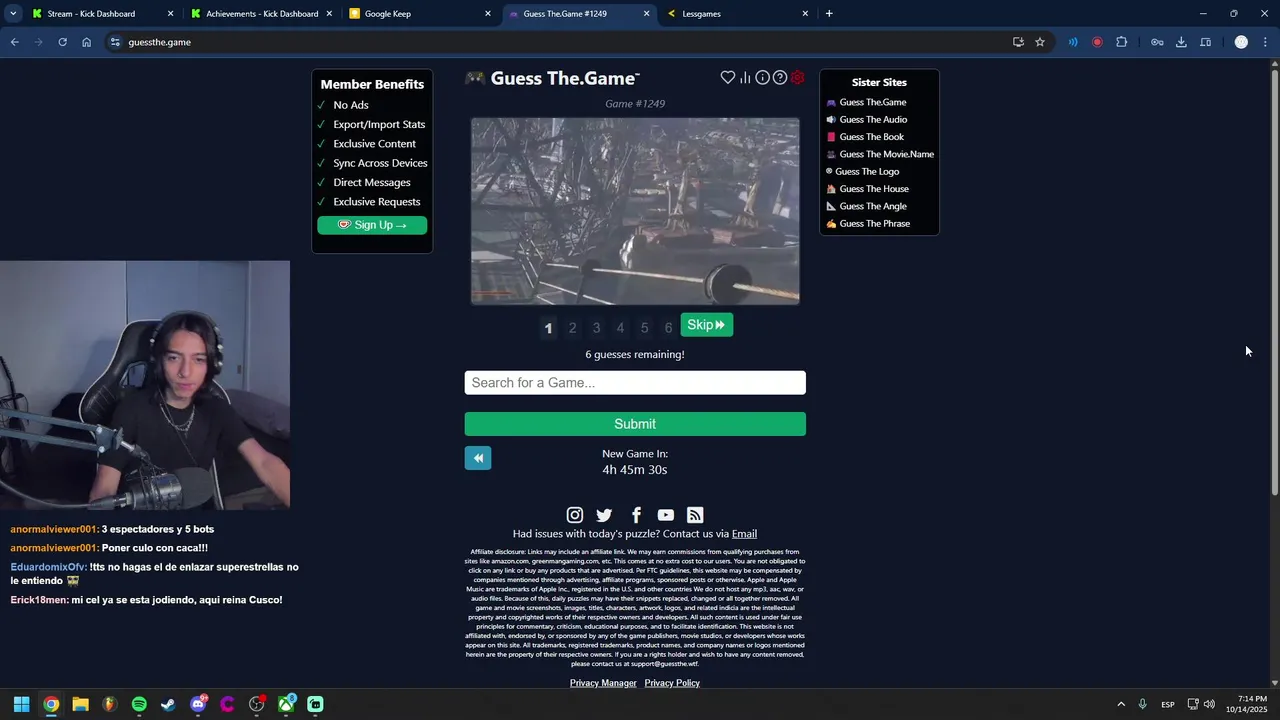Open the statistics bar chart icon
This screenshot has width=1280, height=720.
[x=745, y=78]
